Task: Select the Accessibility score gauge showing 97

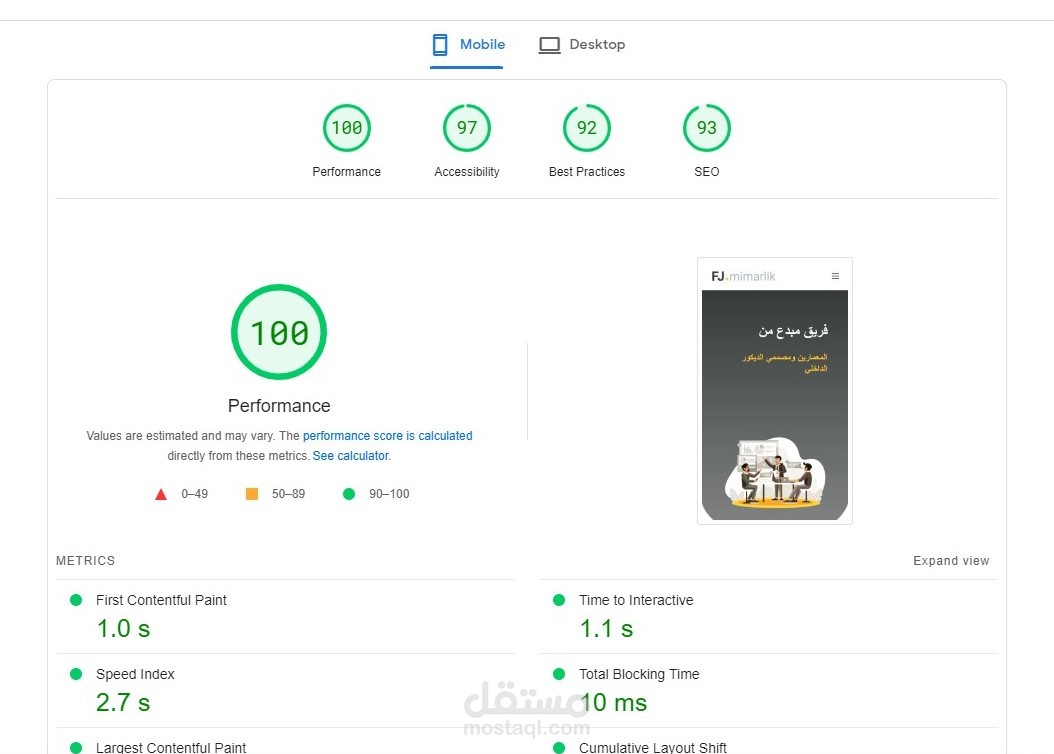Action: (x=466, y=127)
